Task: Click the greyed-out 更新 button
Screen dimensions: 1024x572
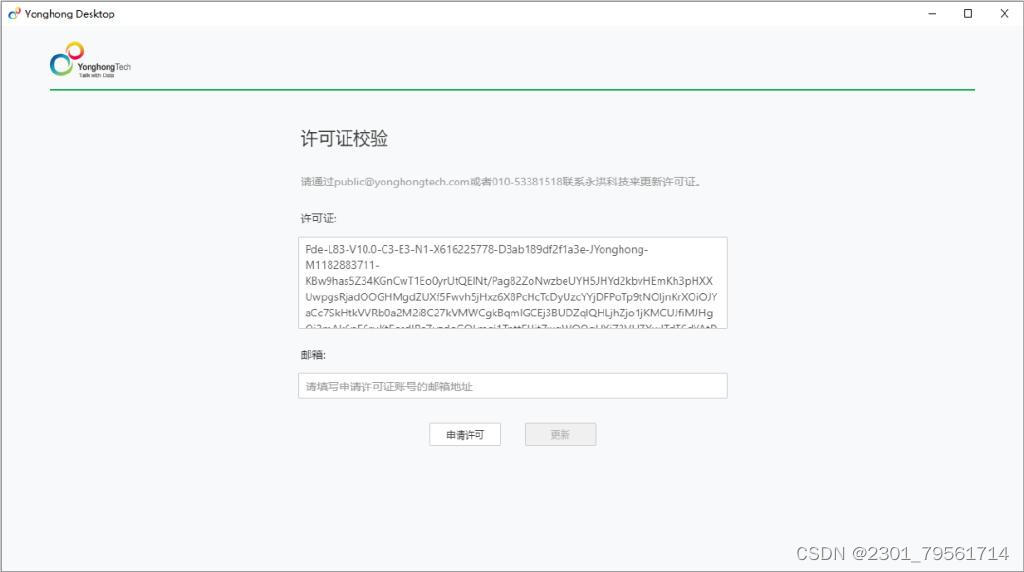Action: [560, 435]
